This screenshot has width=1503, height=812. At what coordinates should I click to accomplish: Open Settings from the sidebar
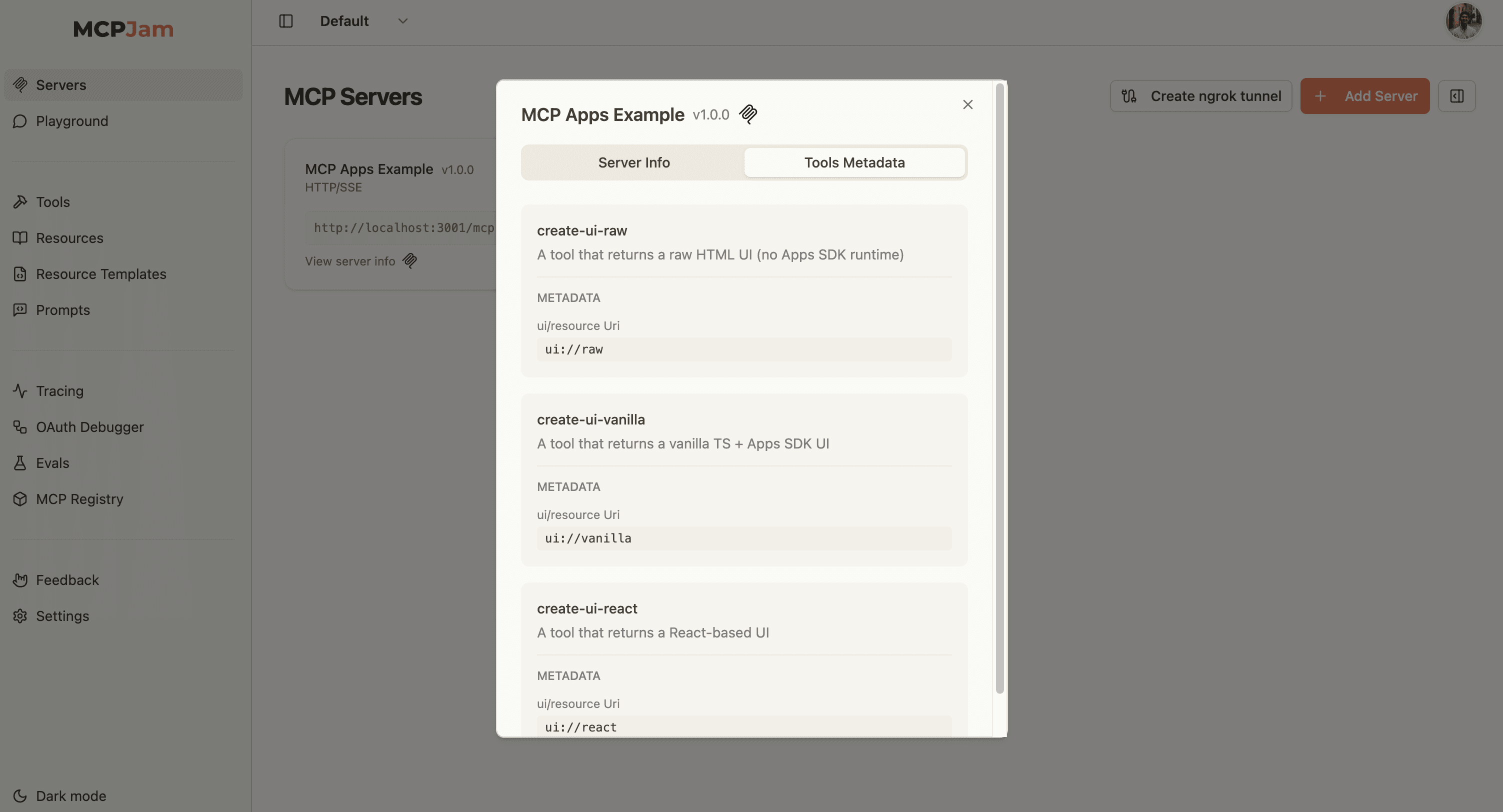click(x=62, y=615)
